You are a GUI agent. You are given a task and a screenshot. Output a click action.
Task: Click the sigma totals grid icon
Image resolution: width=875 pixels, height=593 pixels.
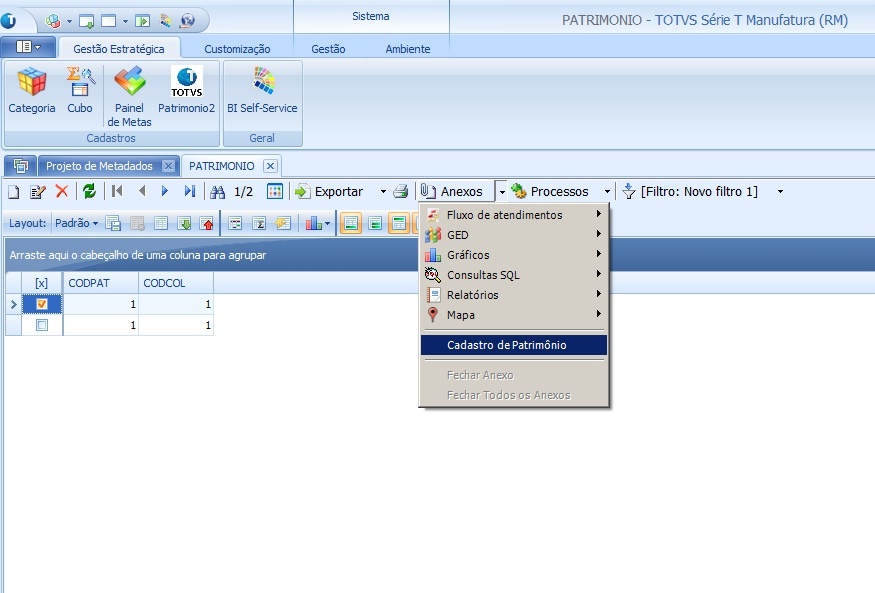click(259, 224)
